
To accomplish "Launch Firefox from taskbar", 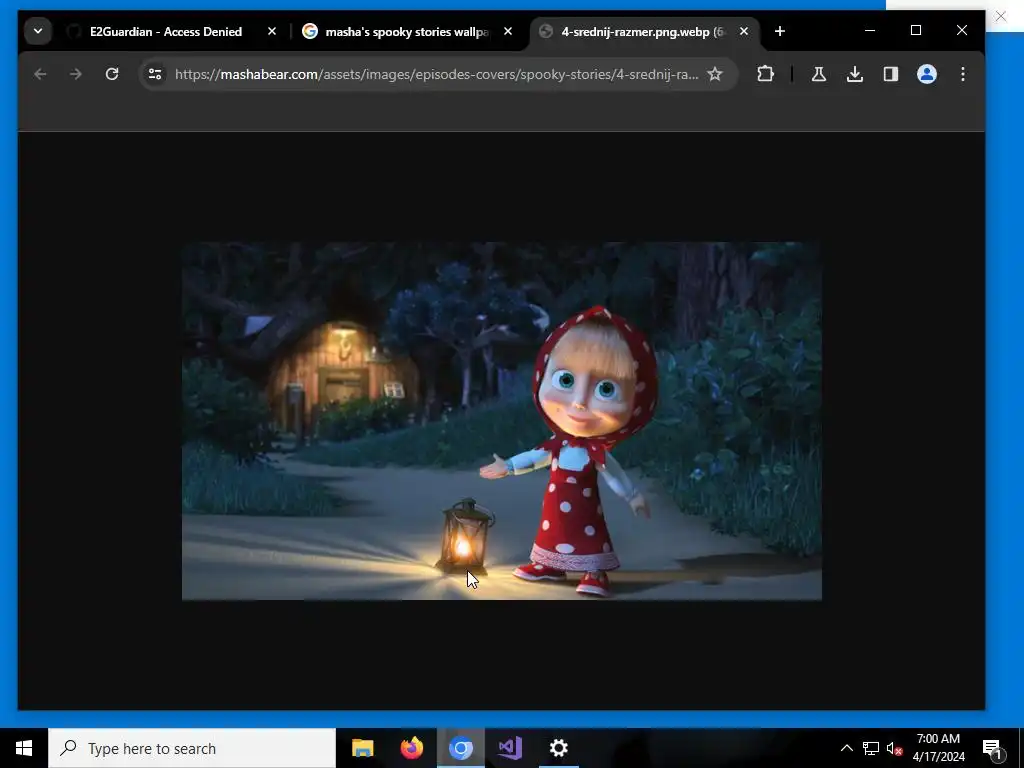I will pyautogui.click(x=411, y=748).
